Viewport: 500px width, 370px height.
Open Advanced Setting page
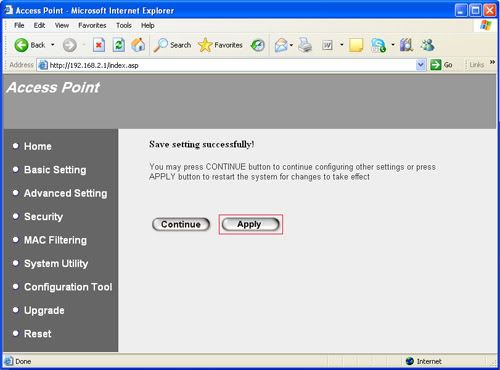click(x=66, y=193)
